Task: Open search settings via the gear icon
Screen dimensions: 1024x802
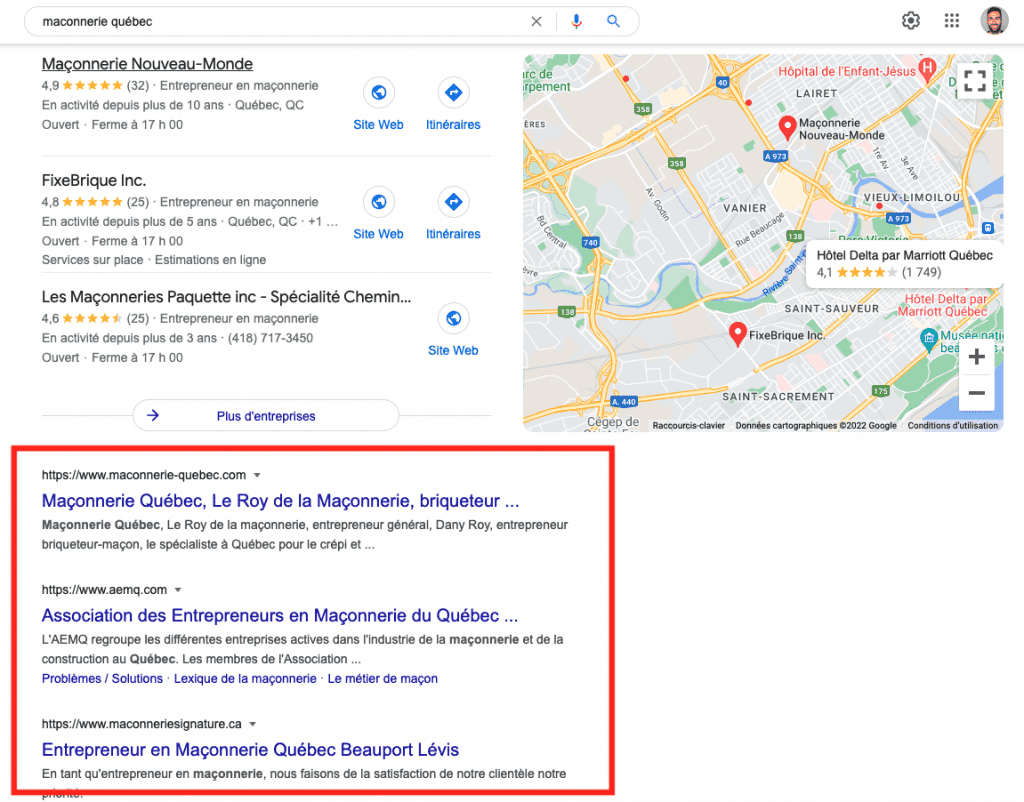Action: pyautogui.click(x=910, y=20)
